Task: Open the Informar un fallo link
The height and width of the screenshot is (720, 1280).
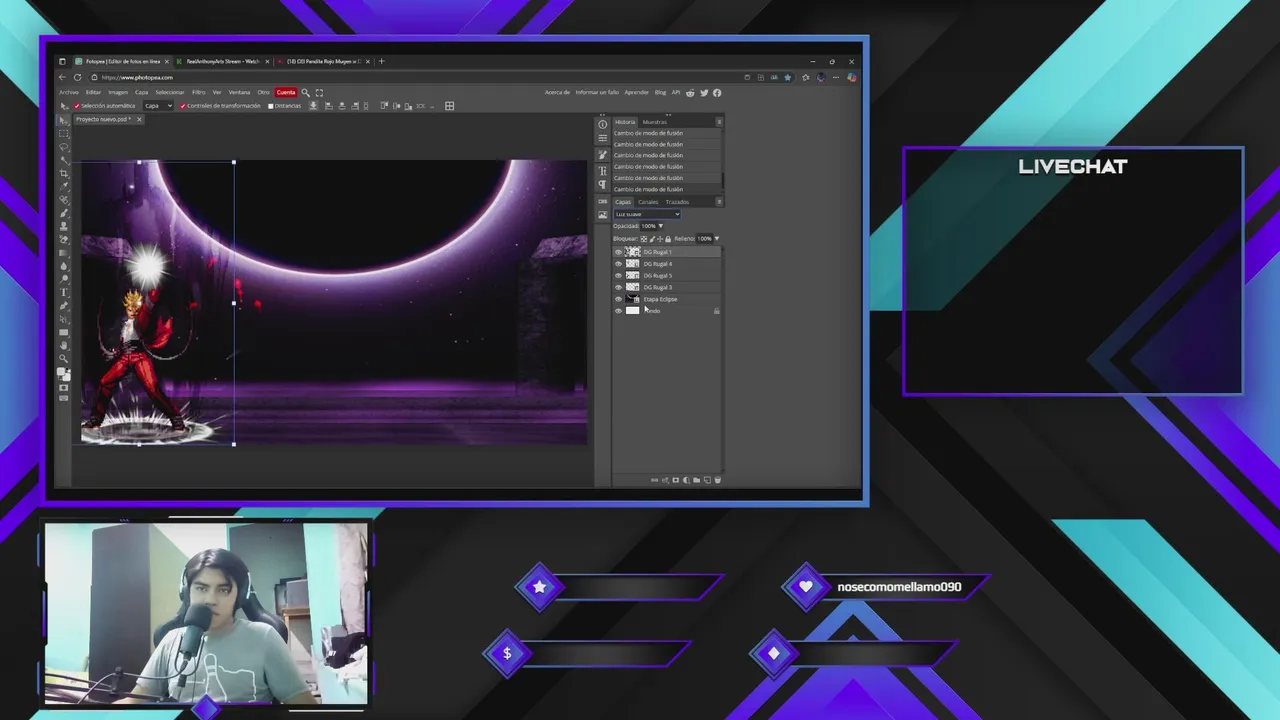Action: [597, 92]
